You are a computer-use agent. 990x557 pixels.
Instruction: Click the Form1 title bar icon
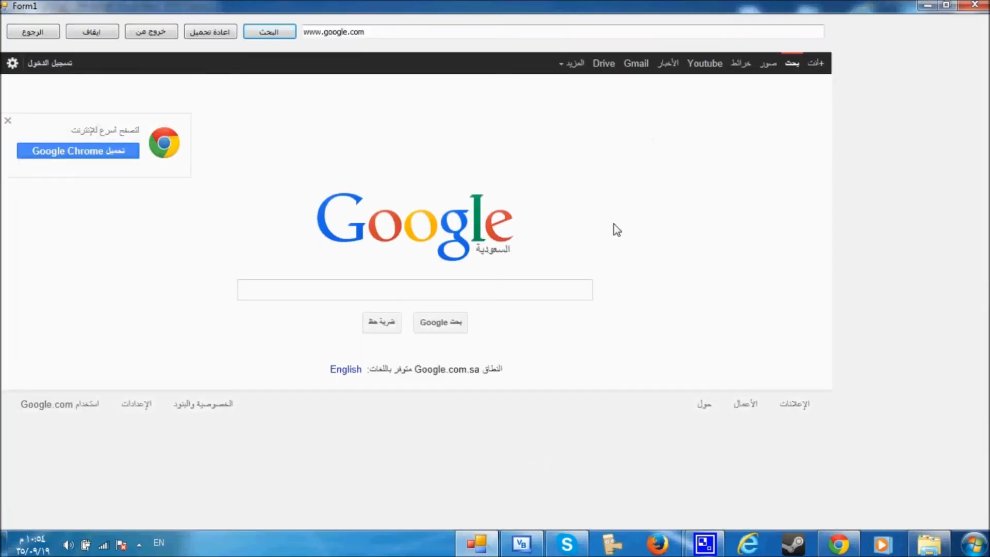coord(5,6)
